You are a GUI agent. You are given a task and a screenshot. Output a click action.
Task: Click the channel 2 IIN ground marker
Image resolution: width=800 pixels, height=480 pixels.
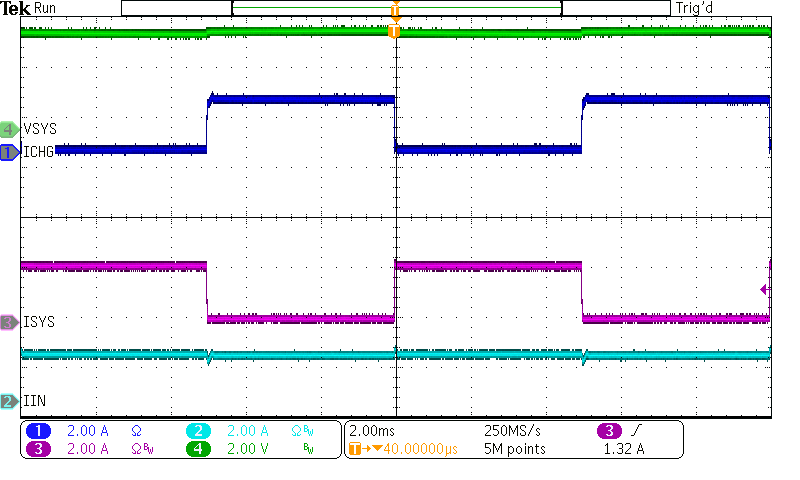pyautogui.click(x=9, y=401)
